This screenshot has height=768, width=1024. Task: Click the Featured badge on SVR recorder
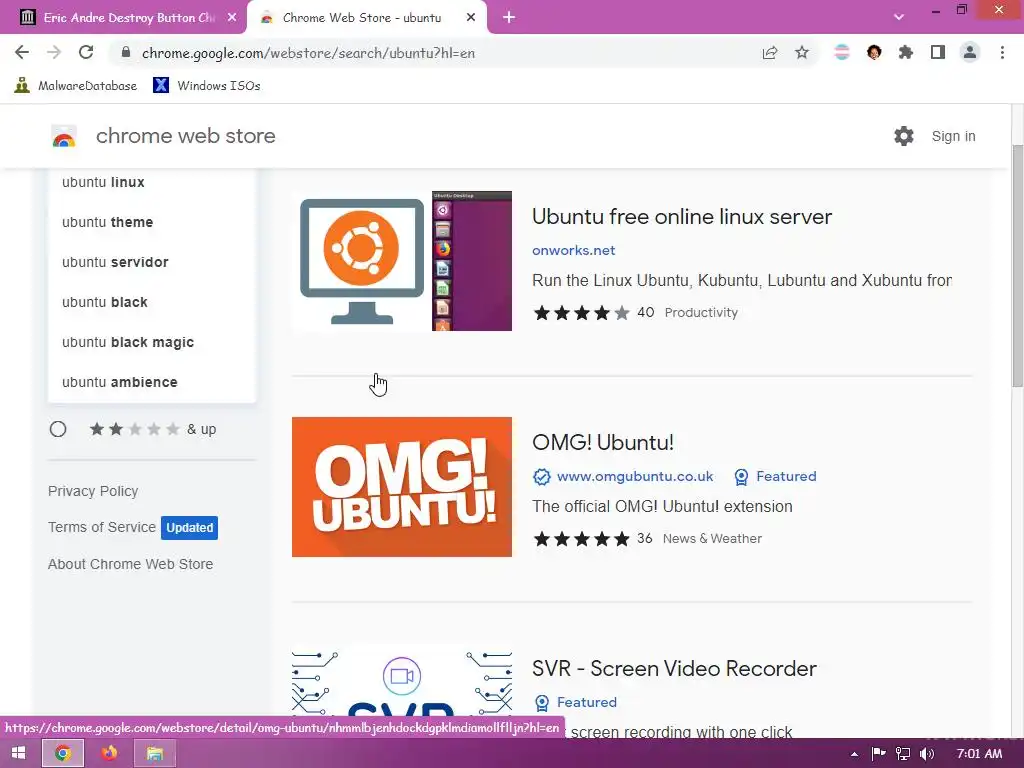pyautogui.click(x=575, y=703)
